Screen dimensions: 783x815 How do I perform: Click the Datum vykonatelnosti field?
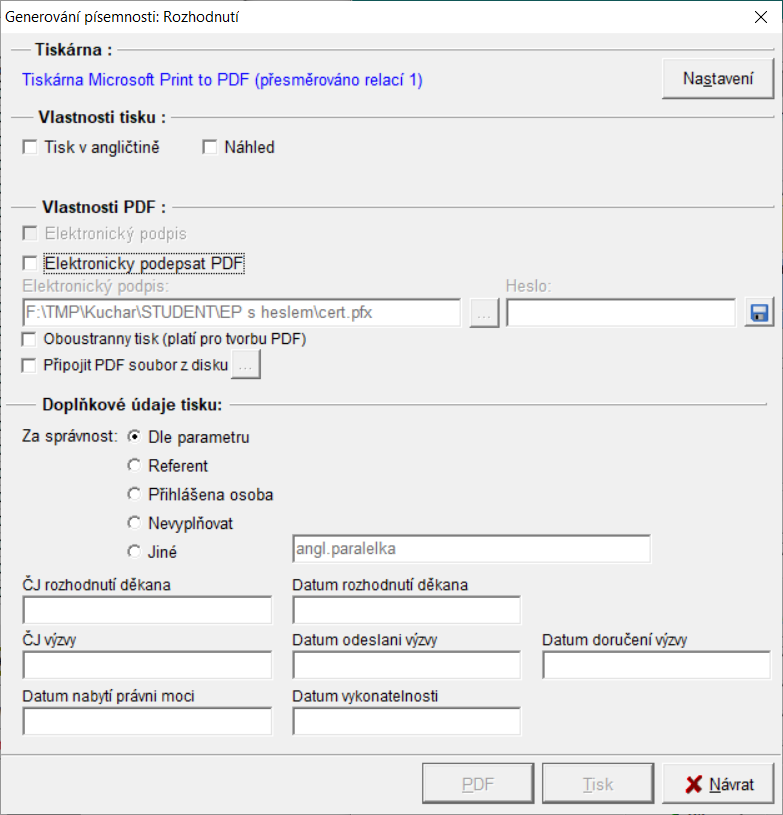[407, 722]
